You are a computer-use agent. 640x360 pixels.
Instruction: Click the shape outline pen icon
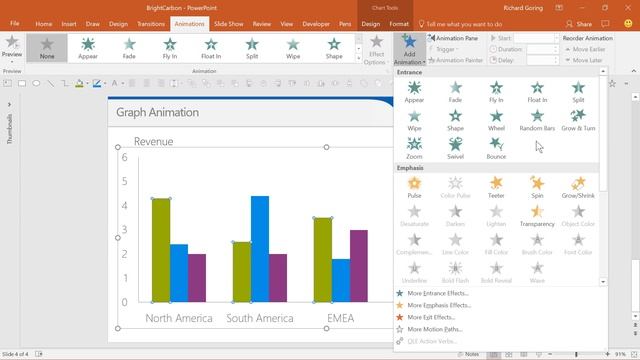(97, 84)
